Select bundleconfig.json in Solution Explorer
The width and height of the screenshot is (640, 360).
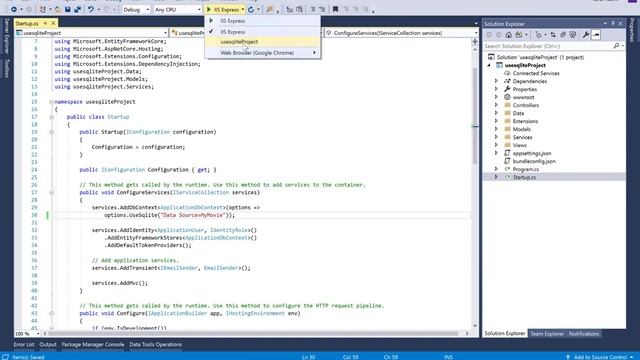(x=534, y=161)
